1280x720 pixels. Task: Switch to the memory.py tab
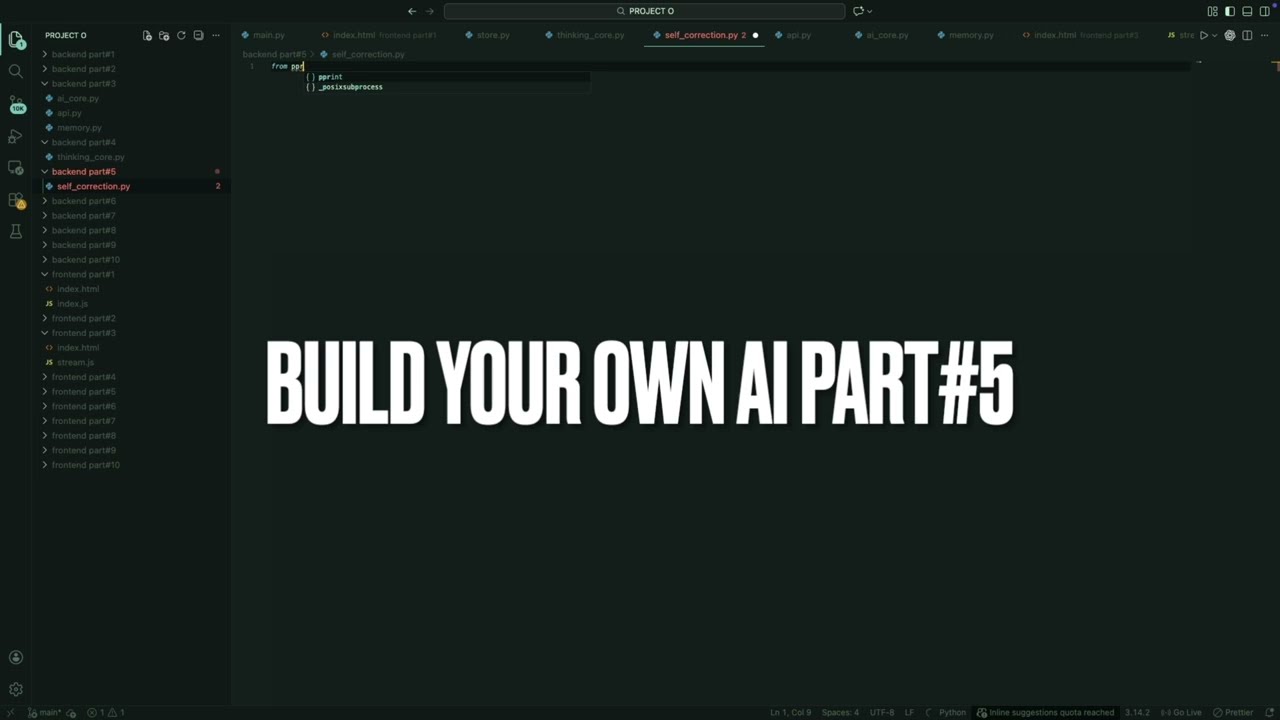pyautogui.click(x=971, y=35)
